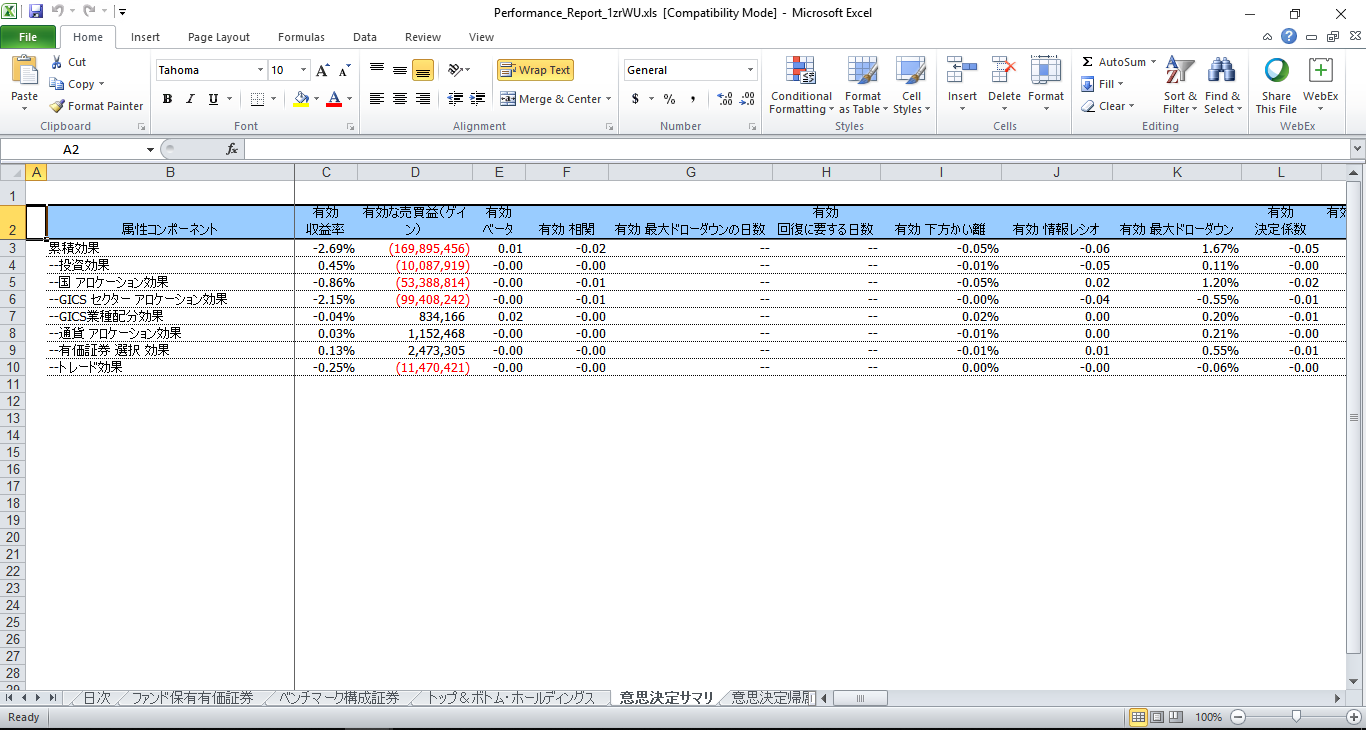Toggle Wrap Text option
The width and height of the screenshot is (1366, 730).
point(535,70)
